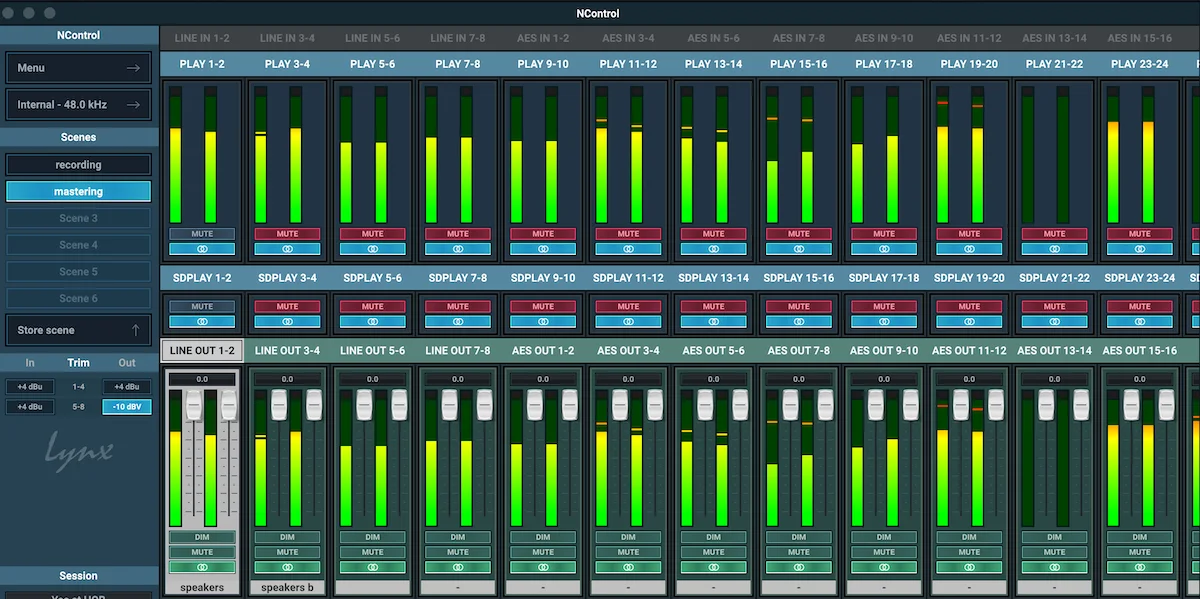Click the Store scene button

point(78,330)
